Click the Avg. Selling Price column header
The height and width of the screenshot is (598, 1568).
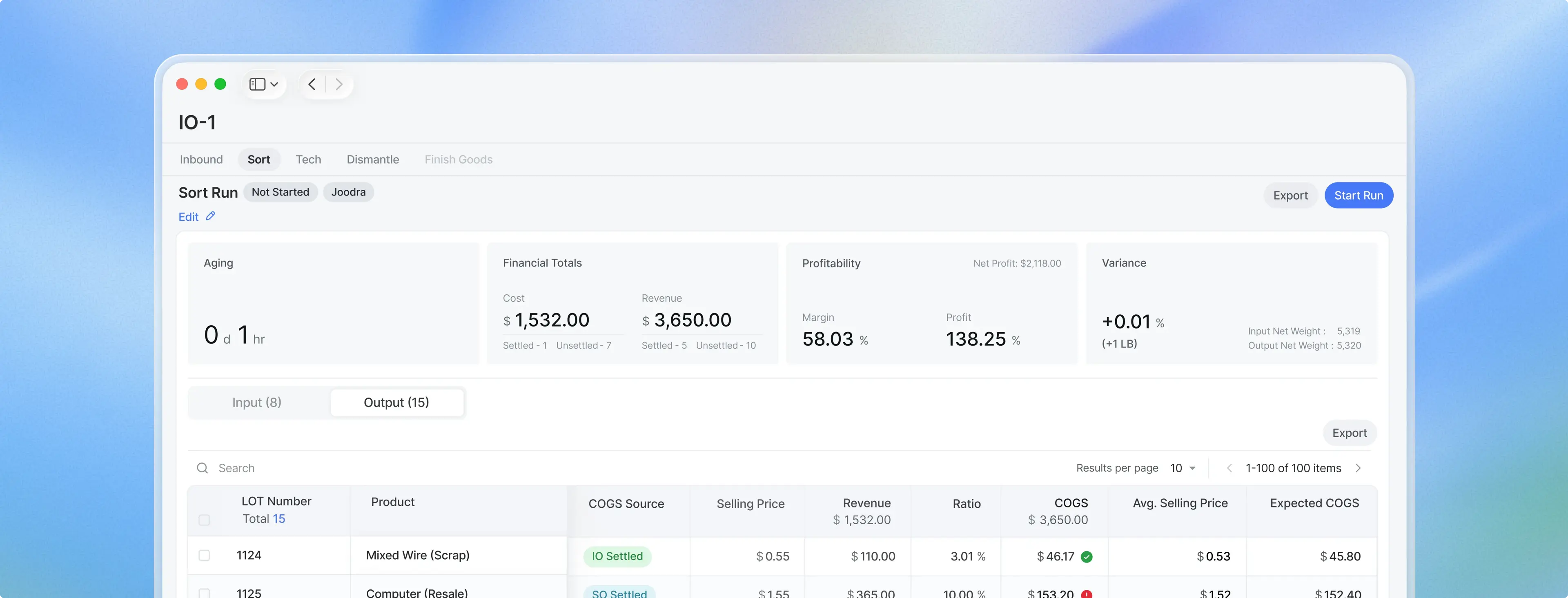(x=1180, y=503)
